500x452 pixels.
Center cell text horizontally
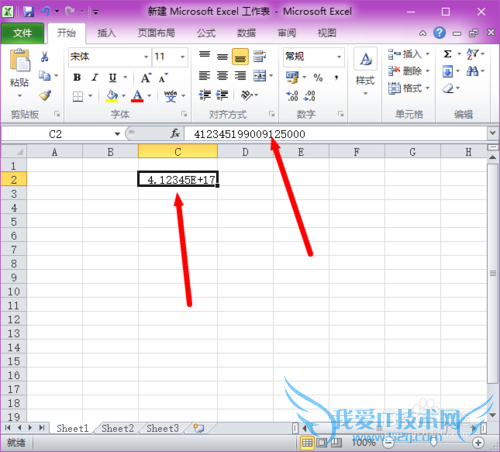[222, 76]
